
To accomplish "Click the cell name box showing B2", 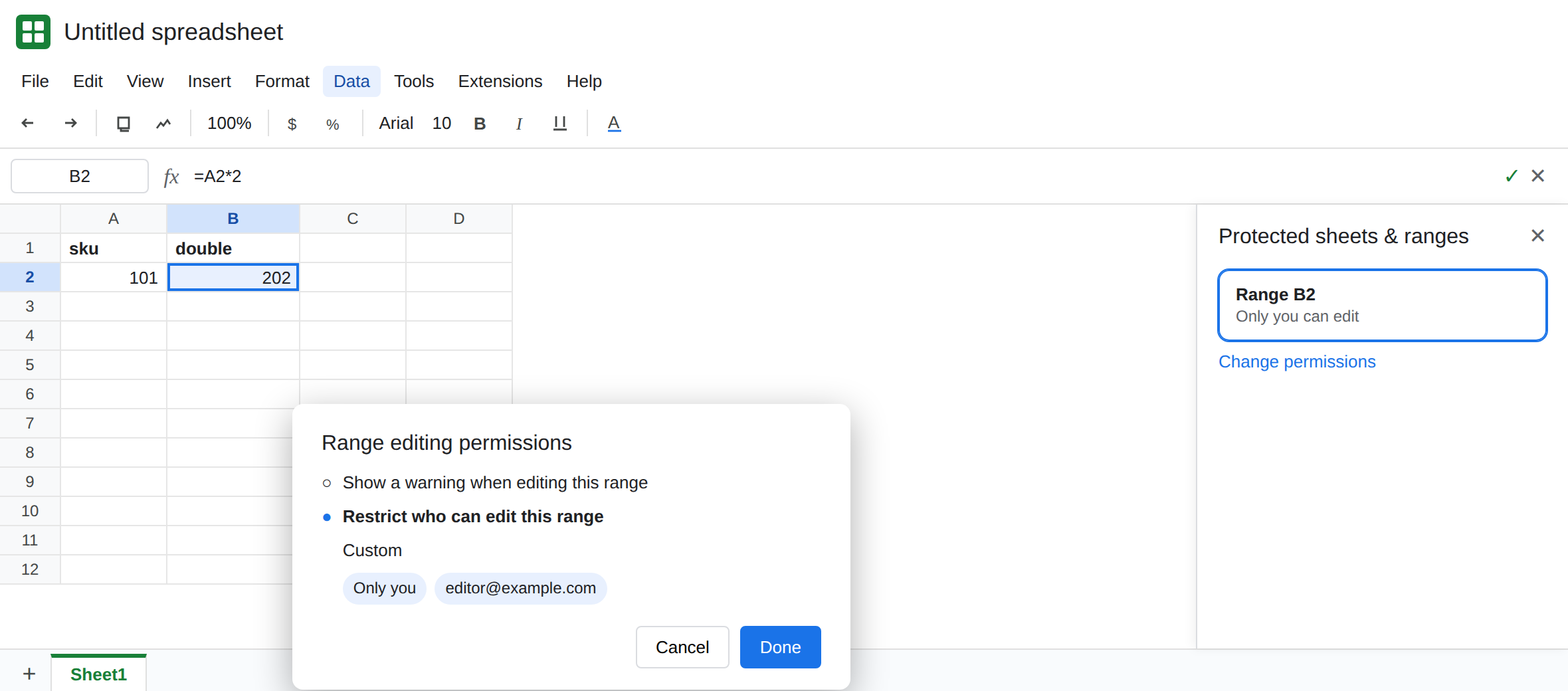I will click(80, 176).
